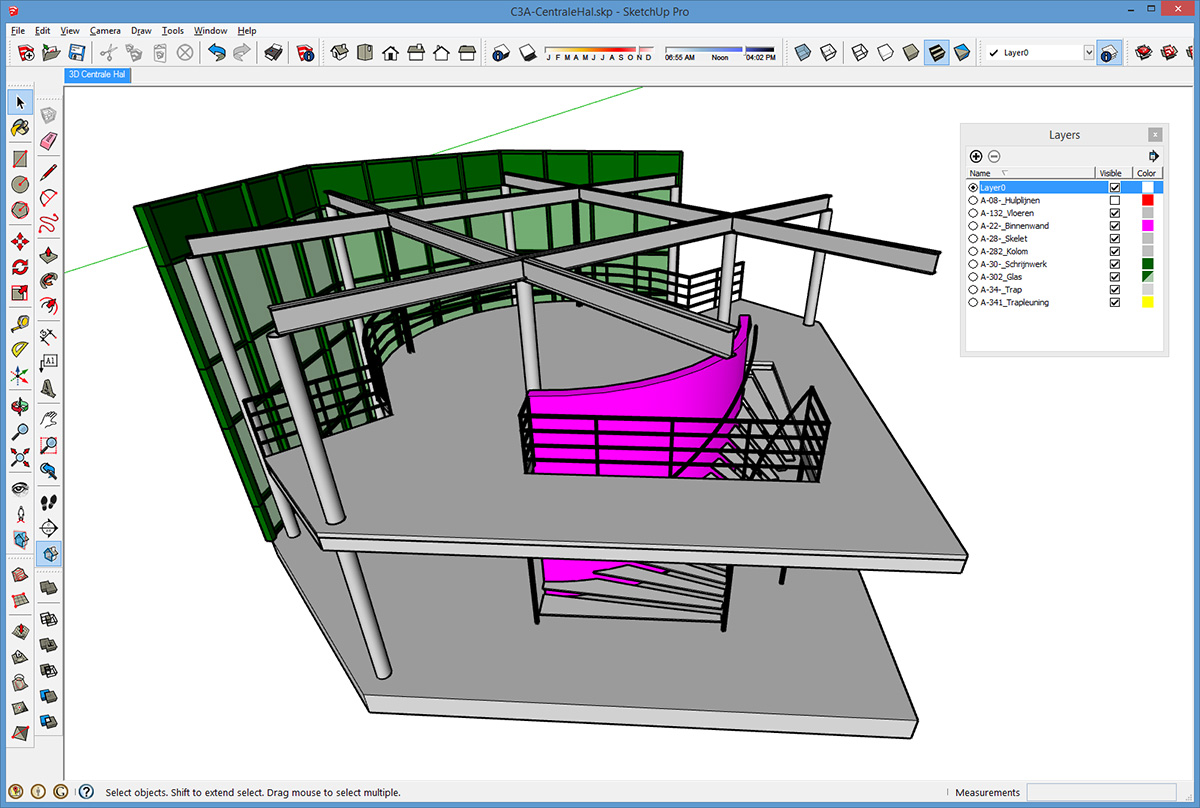Open the File menu
Screen dimensions: 1200x808
pyautogui.click(x=18, y=31)
